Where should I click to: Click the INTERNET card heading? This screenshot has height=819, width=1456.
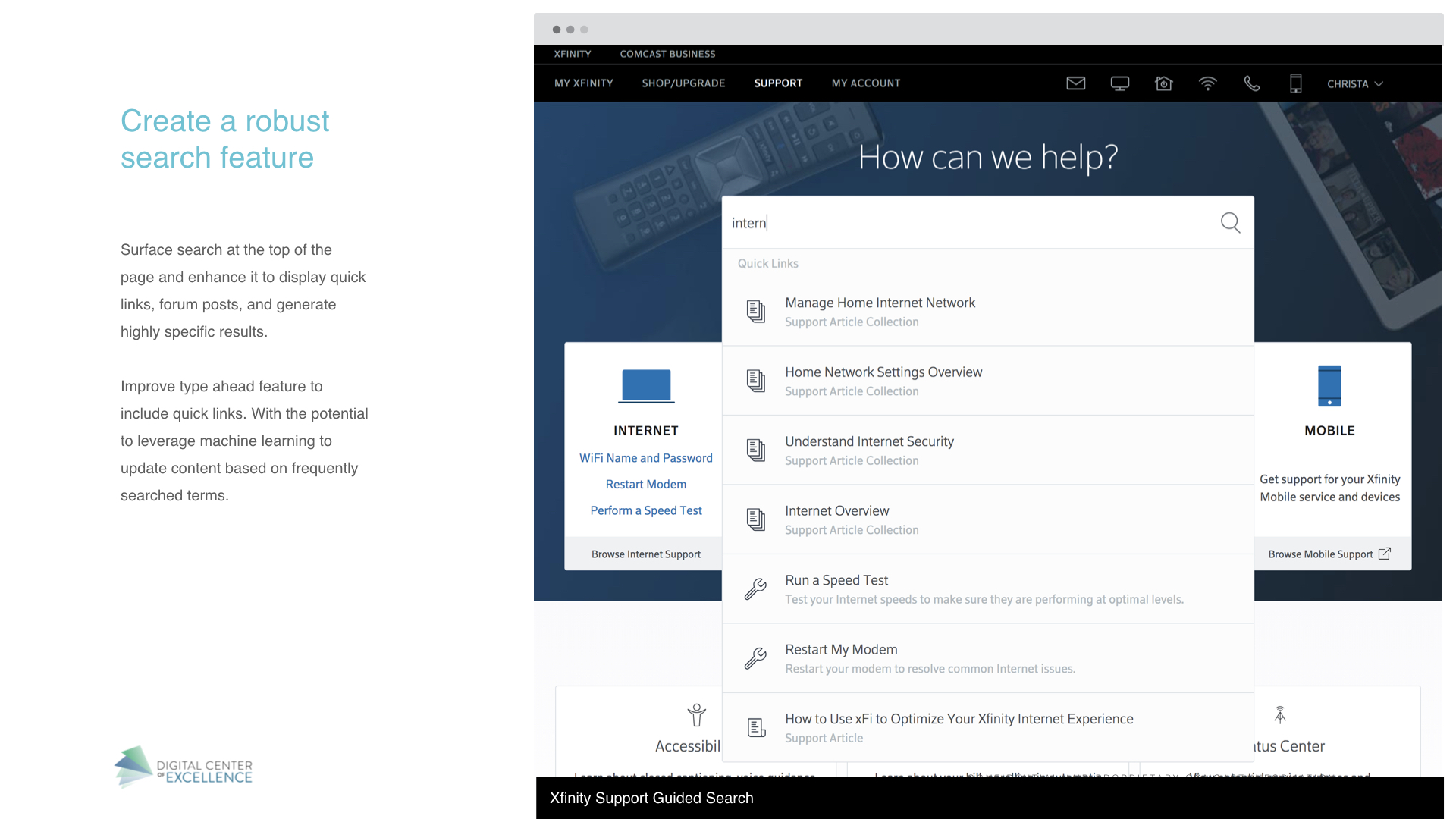646,431
